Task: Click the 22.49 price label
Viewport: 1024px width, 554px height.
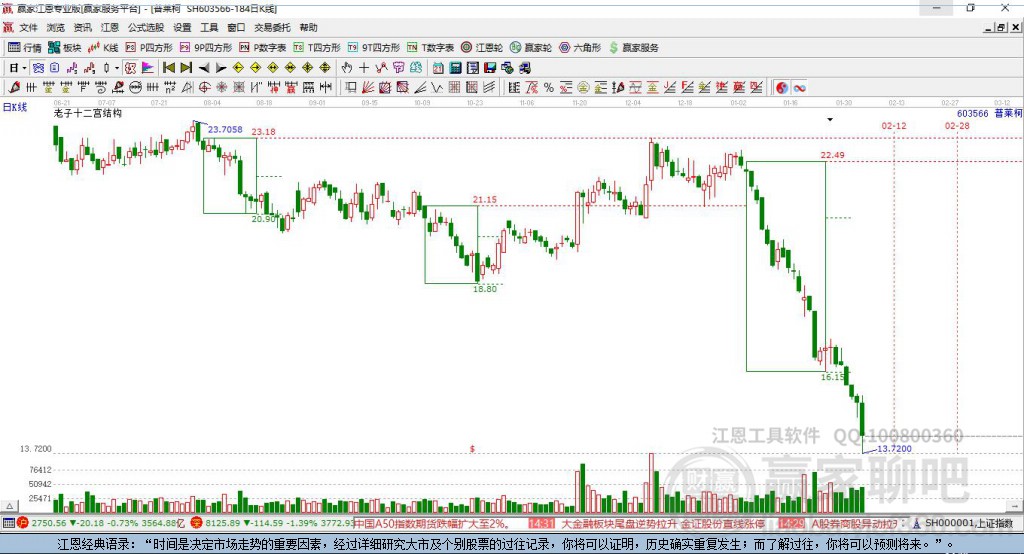Action: [832, 155]
